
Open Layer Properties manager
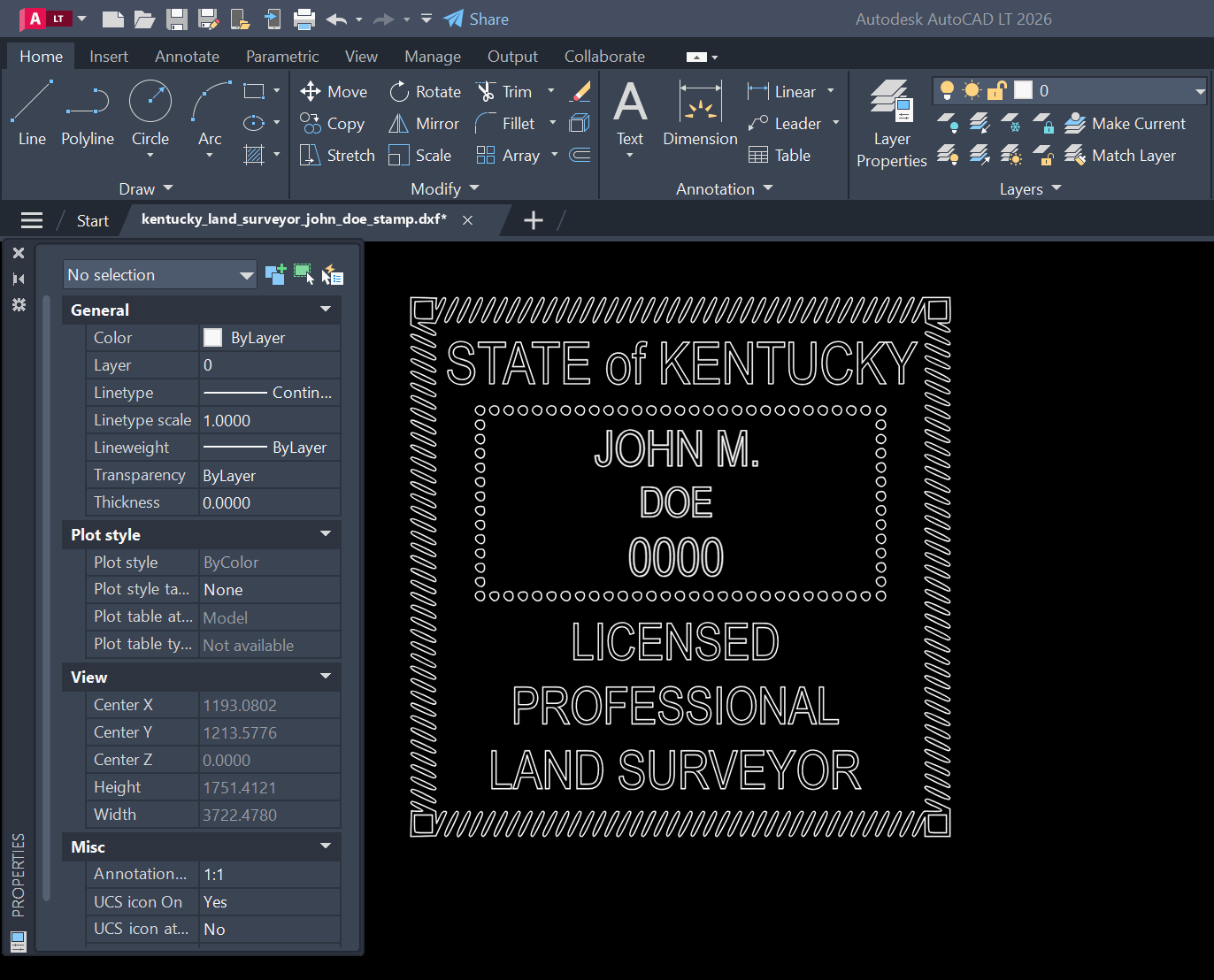coord(892,124)
